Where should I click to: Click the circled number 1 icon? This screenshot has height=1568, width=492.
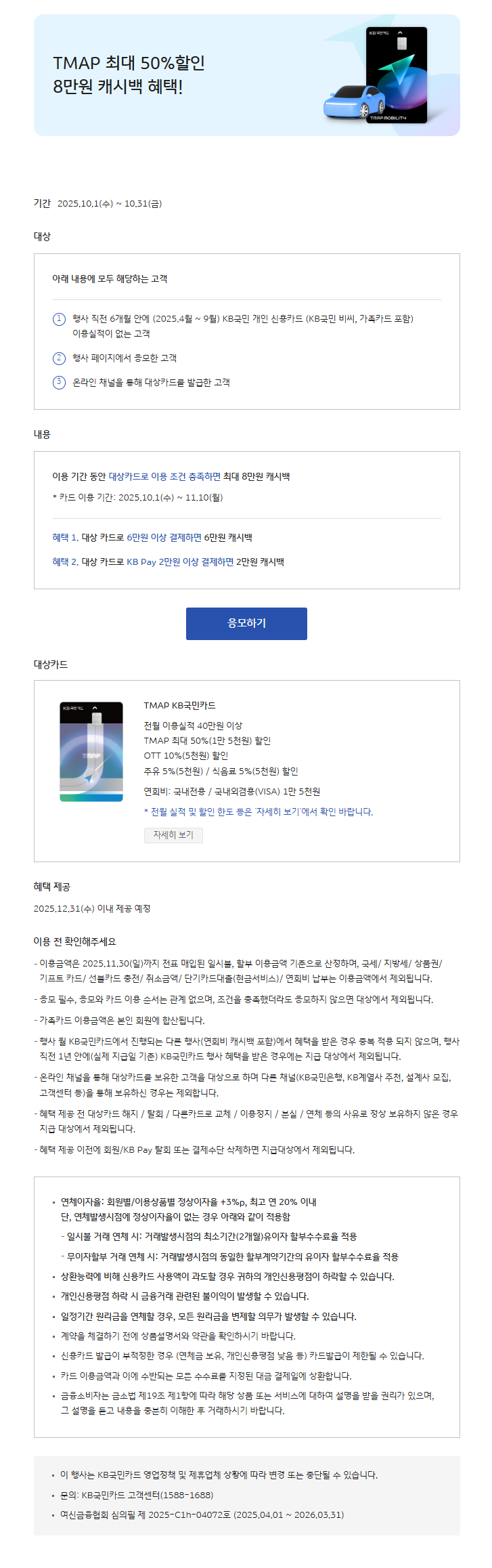(x=59, y=319)
